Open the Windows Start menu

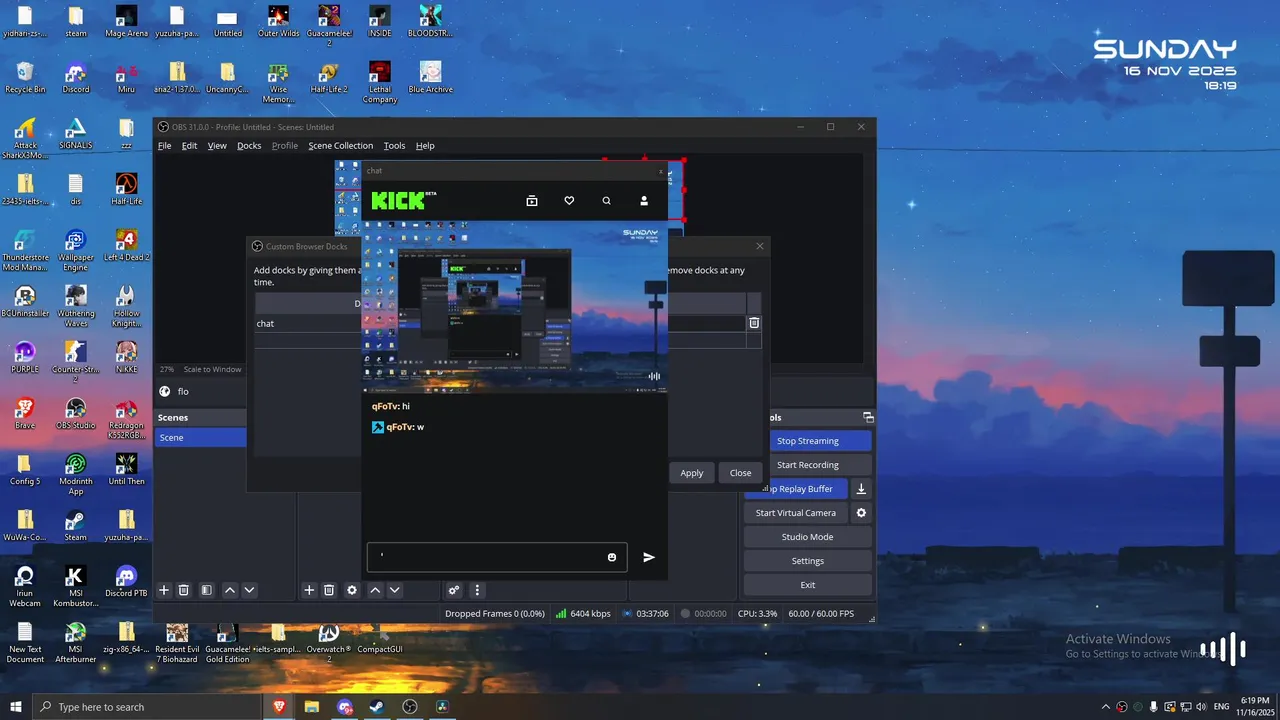tap(16, 707)
